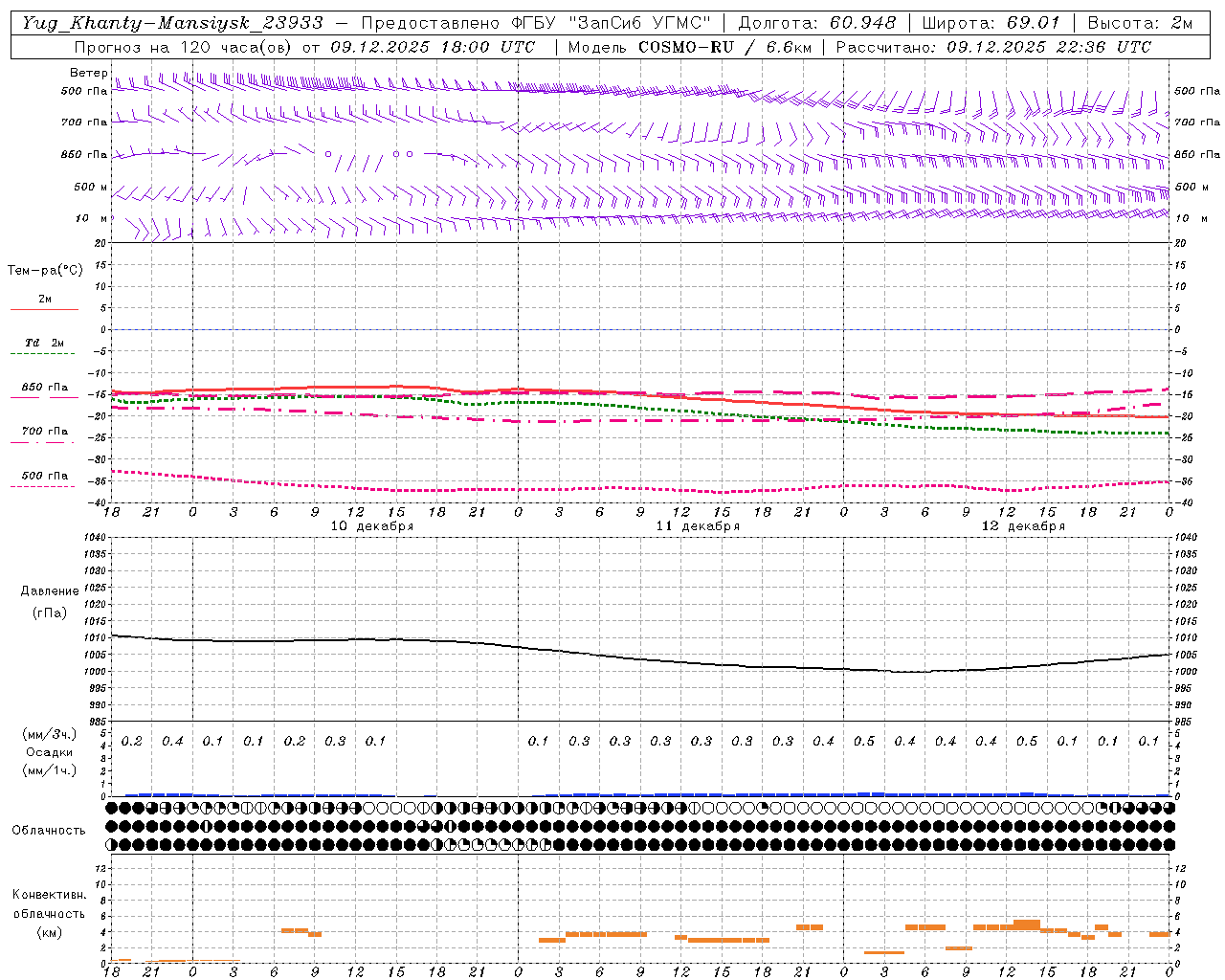The width and height of the screenshot is (1225, 980).
Task: Click the Широта: 69.01 value
Action: 991,23
